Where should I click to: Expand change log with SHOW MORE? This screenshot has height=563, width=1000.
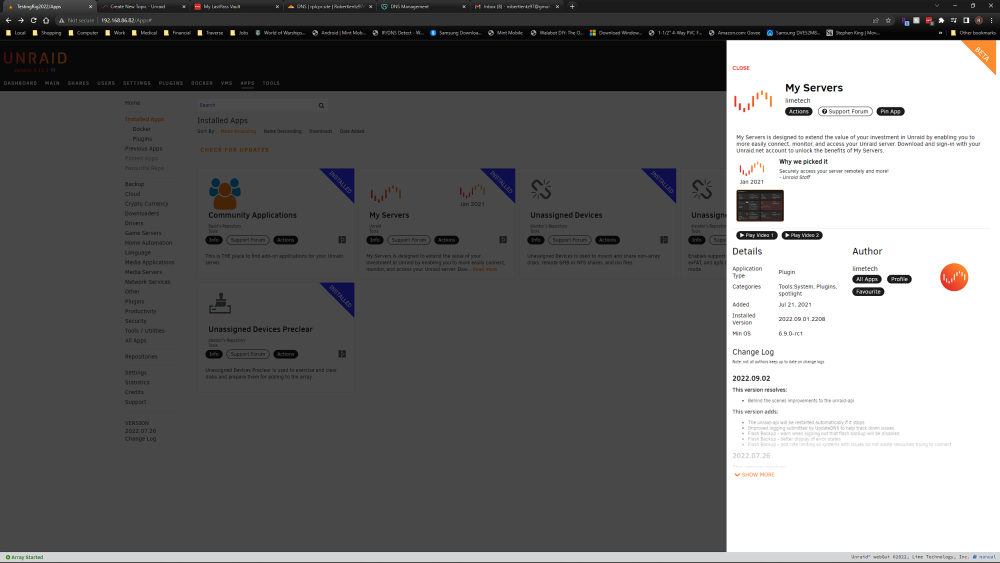[754, 475]
